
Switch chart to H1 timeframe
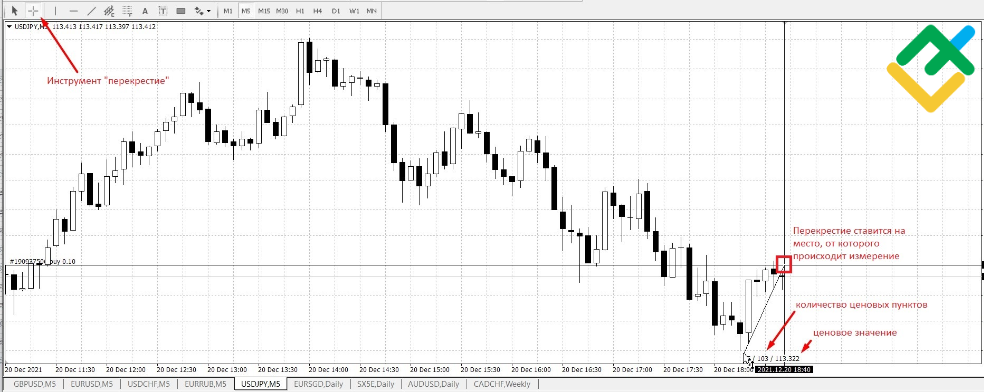300,11
